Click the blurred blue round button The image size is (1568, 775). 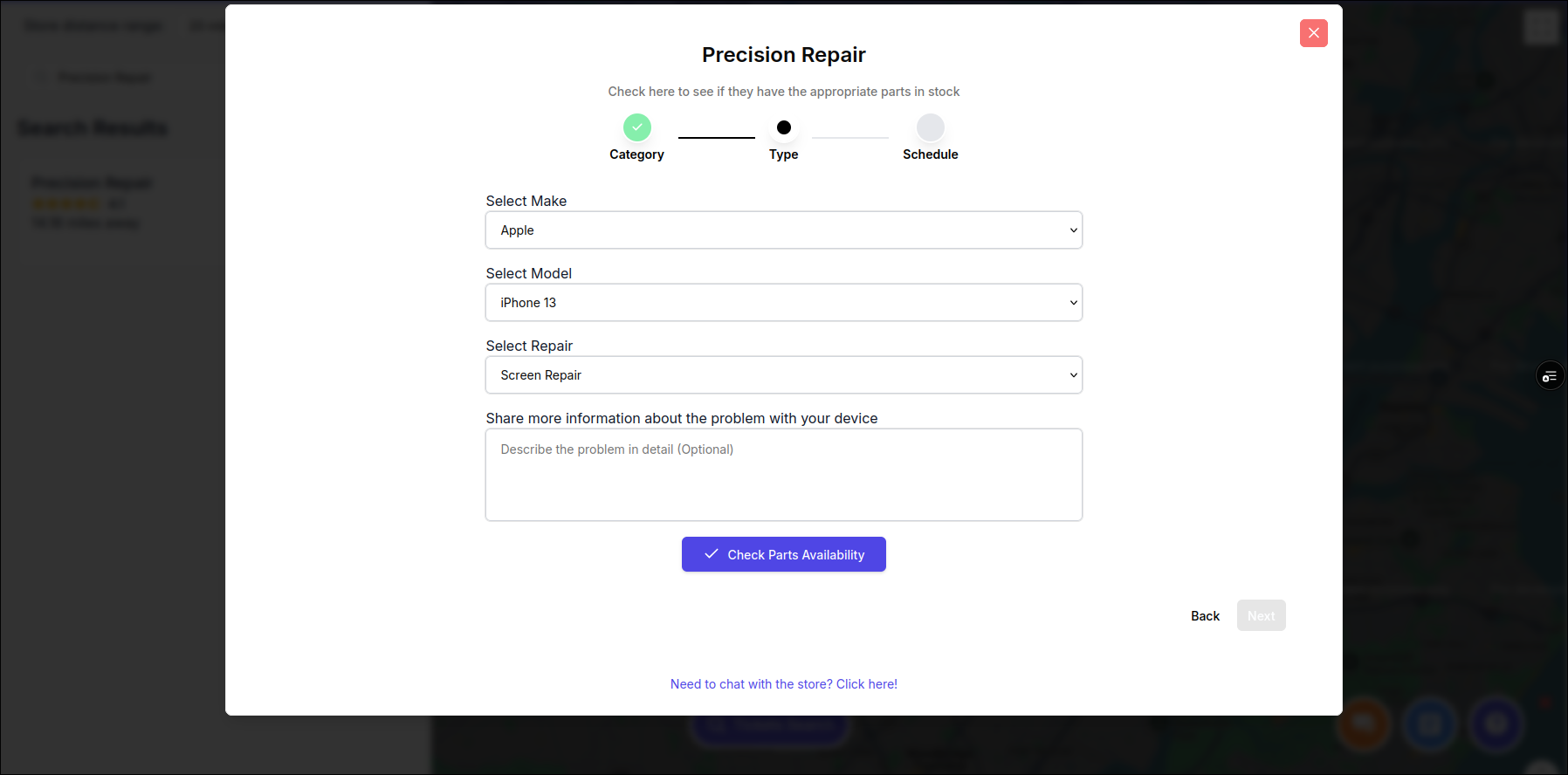point(1430,724)
